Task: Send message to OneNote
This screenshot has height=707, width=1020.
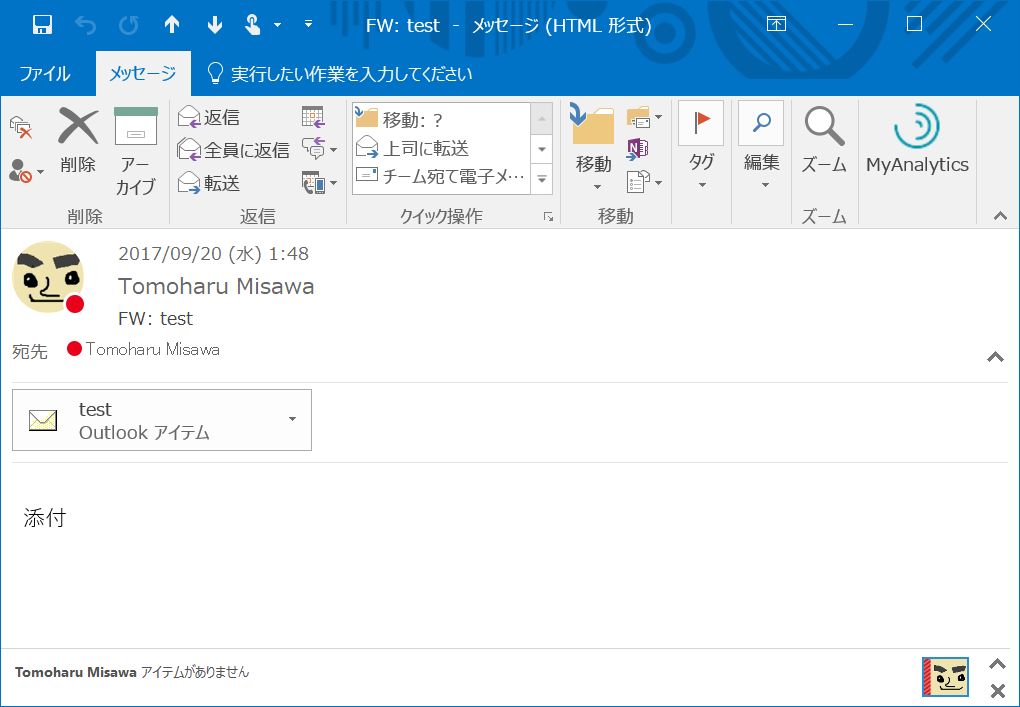Action: 638,149
